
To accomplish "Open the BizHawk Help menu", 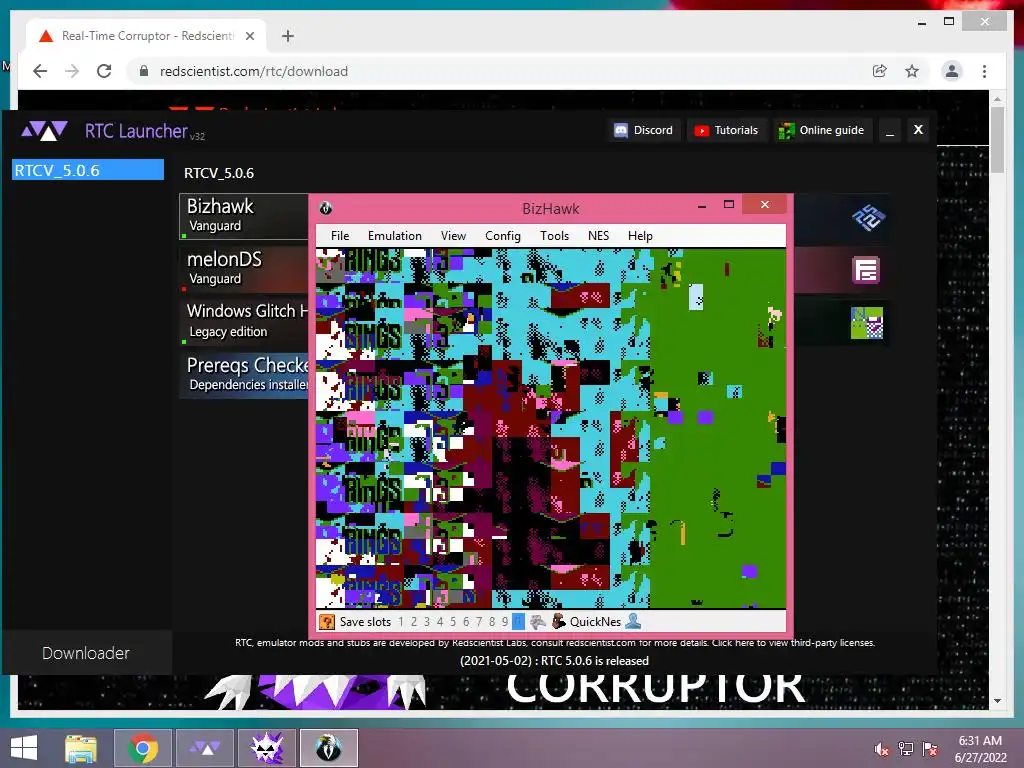I will point(640,236).
